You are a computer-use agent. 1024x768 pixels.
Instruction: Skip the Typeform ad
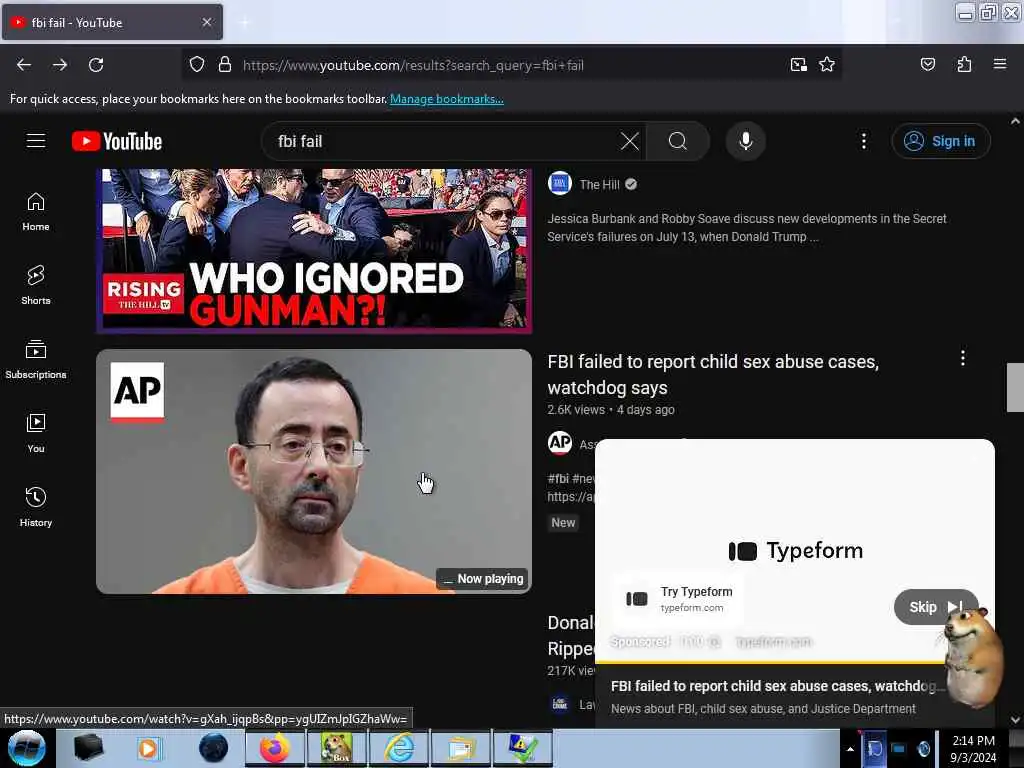pos(936,607)
